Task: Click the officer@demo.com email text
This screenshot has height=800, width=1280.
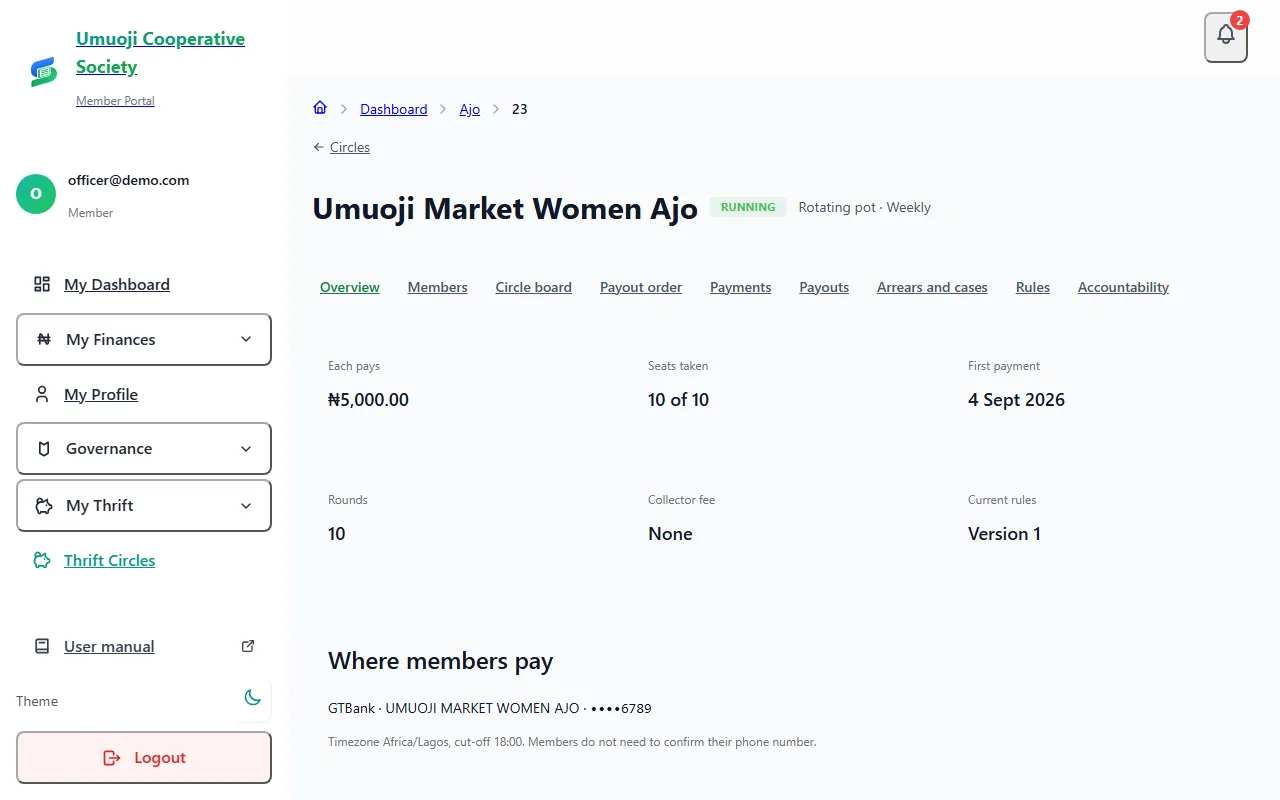Action: coord(128,180)
